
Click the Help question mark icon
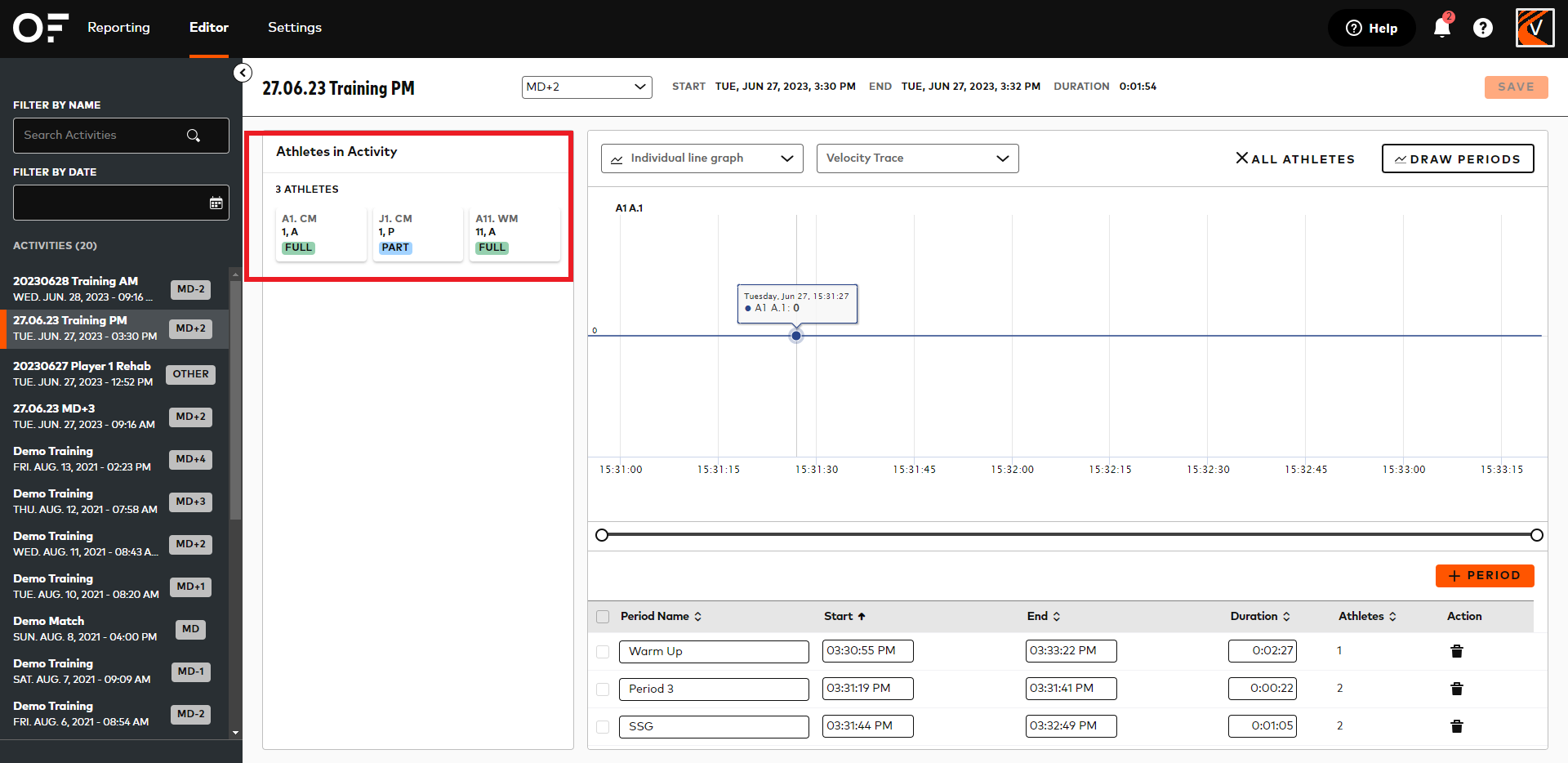pos(1482,27)
